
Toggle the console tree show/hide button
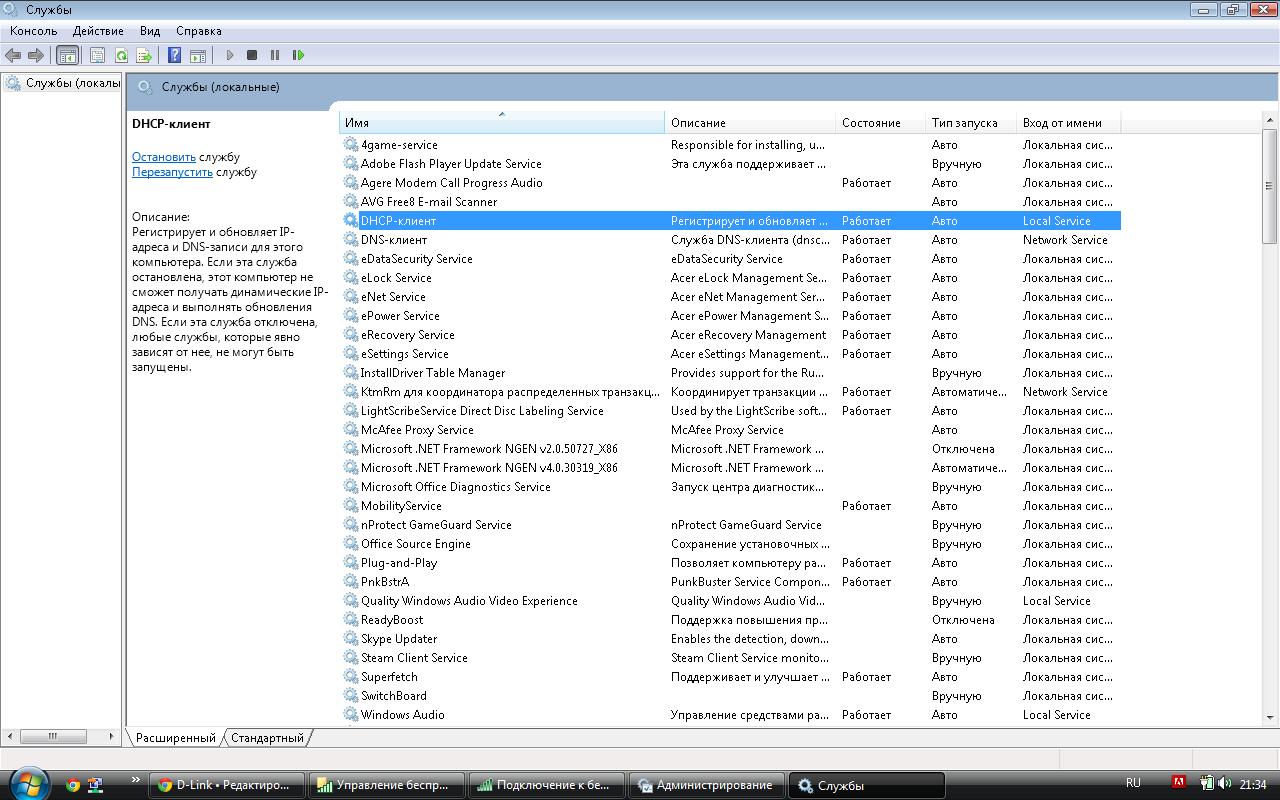pyautogui.click(x=67, y=55)
